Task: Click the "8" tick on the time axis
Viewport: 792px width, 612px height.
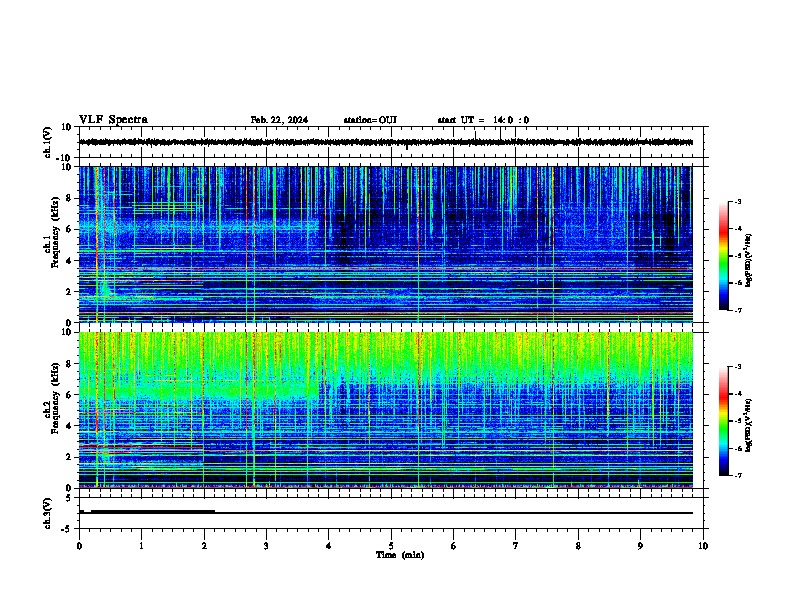Action: [578, 546]
